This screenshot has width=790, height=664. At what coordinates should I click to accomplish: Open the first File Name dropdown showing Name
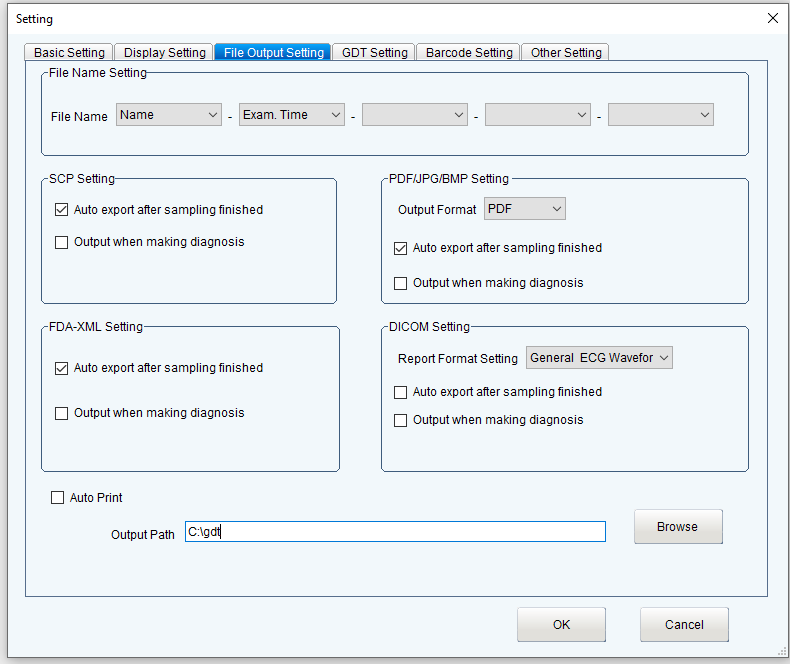click(169, 115)
